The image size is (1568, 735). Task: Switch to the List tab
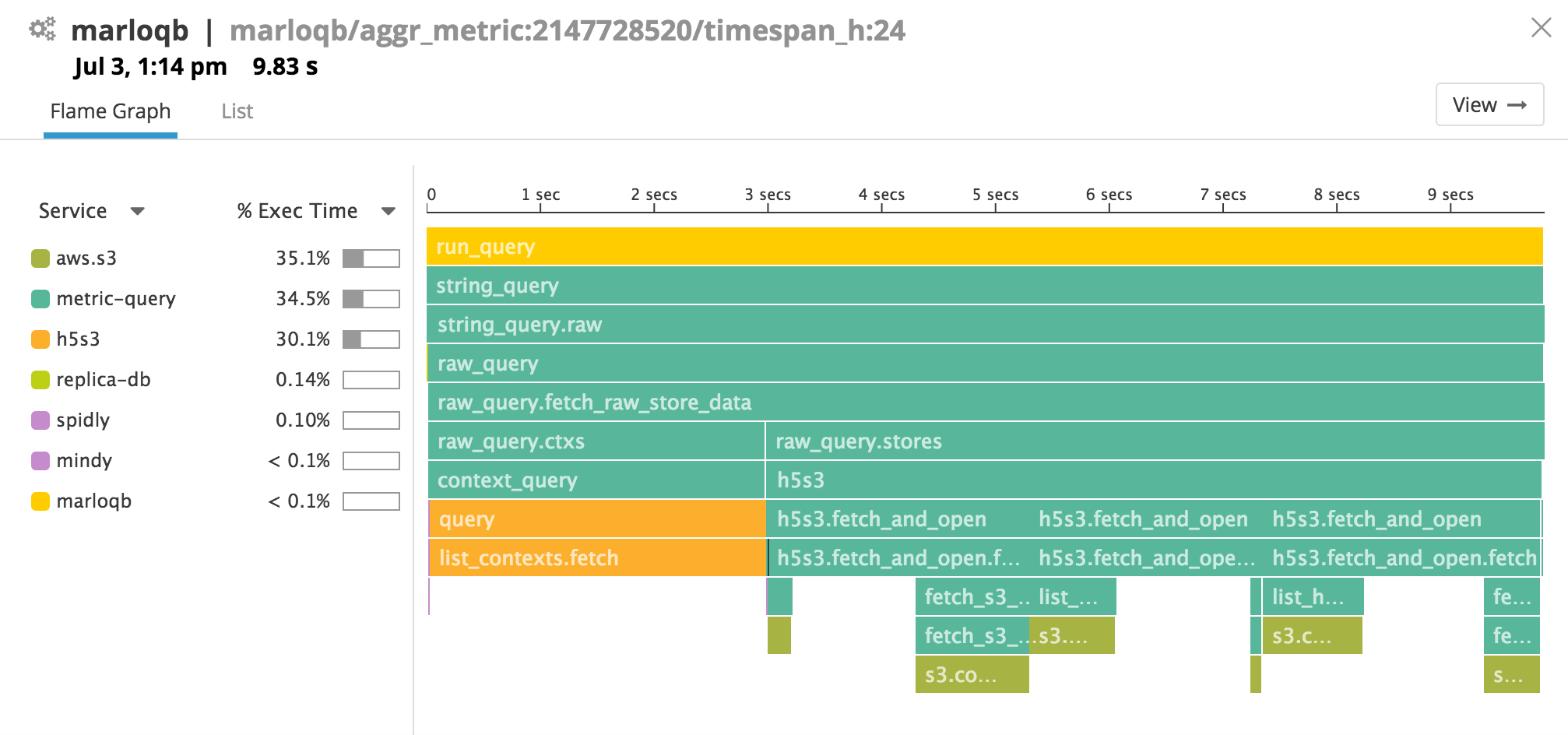tap(236, 111)
